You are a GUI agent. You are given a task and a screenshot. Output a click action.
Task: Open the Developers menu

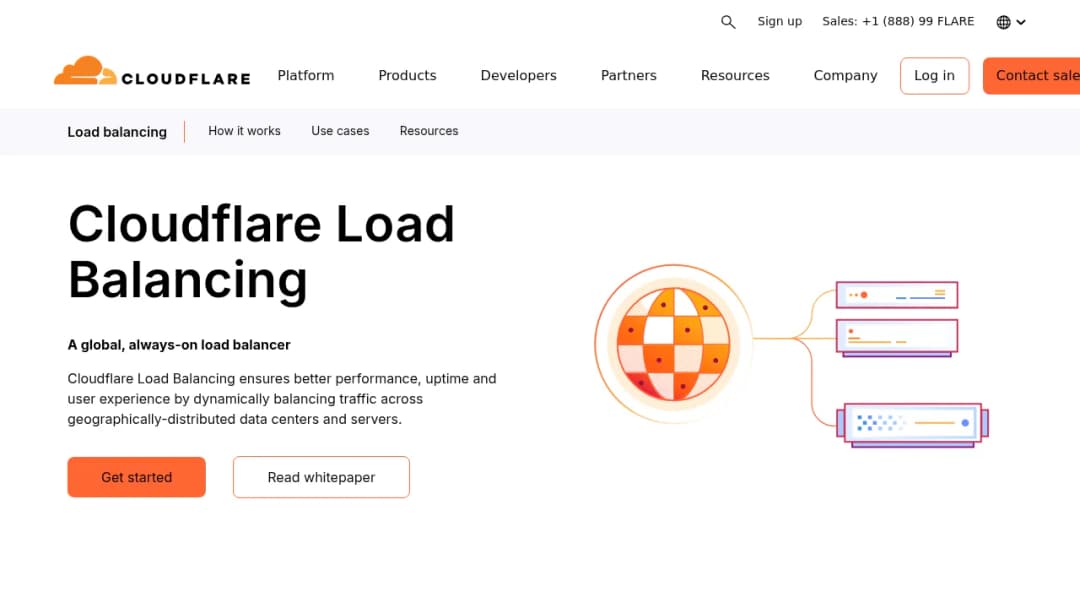(x=519, y=75)
